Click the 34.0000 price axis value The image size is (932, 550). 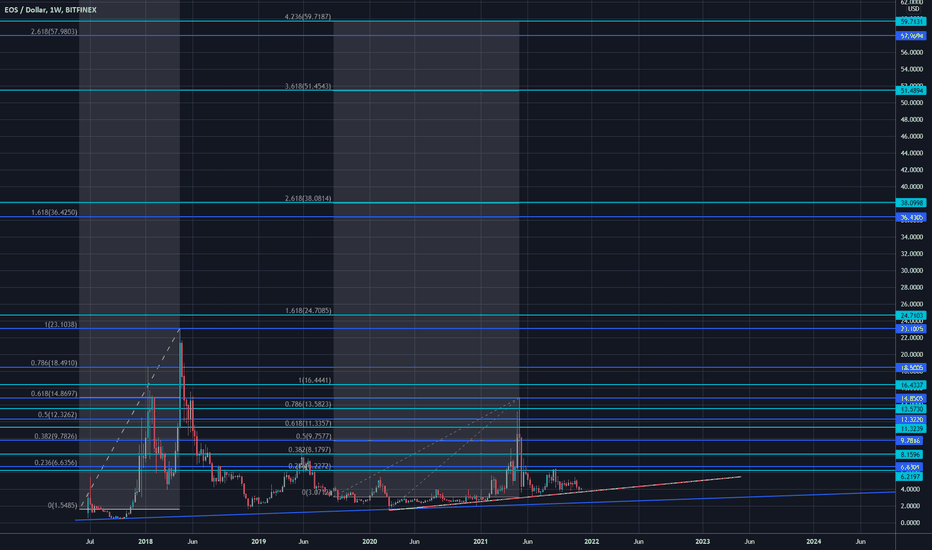[x=911, y=237]
